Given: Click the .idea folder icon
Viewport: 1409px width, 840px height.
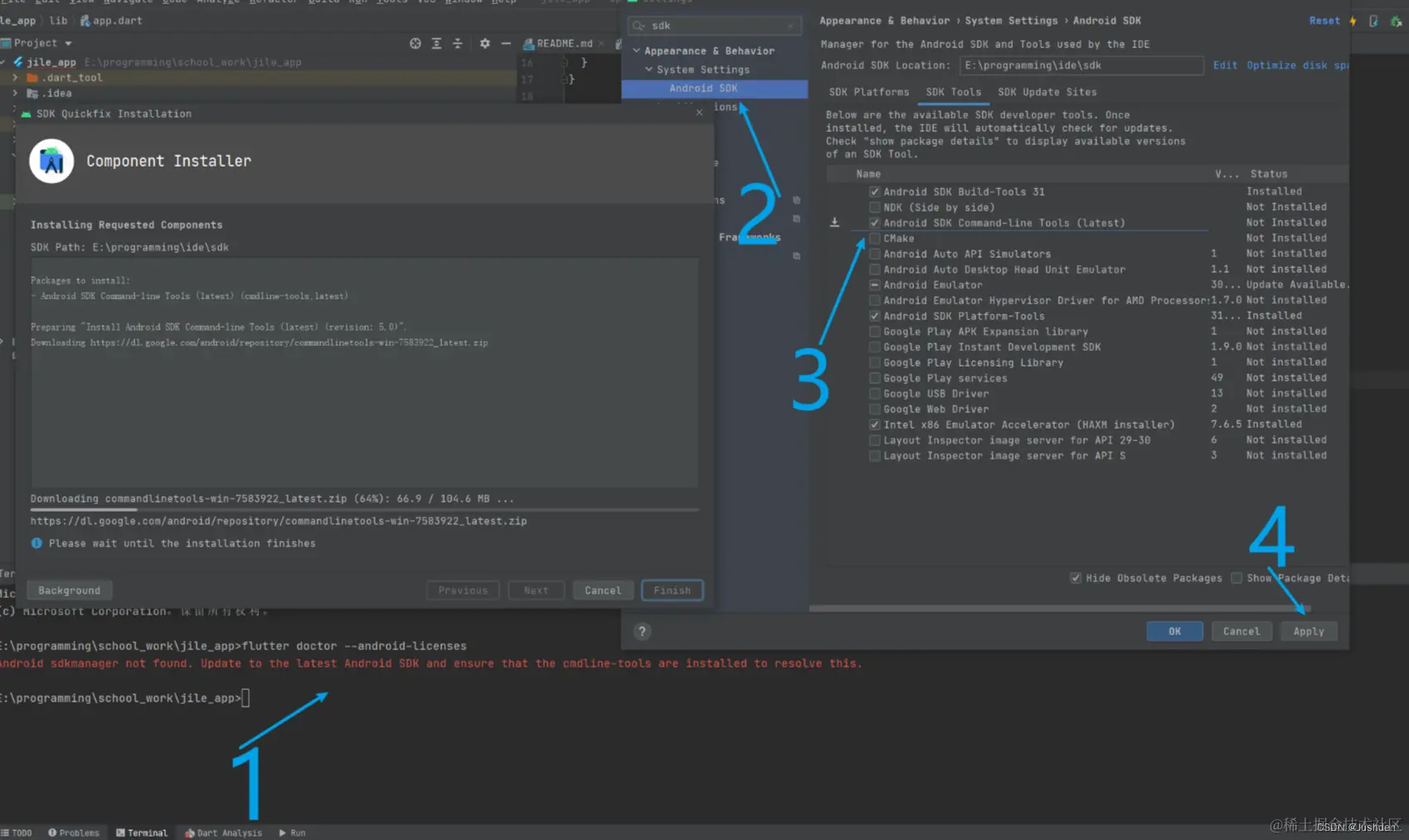Looking at the screenshot, I should 32,94.
